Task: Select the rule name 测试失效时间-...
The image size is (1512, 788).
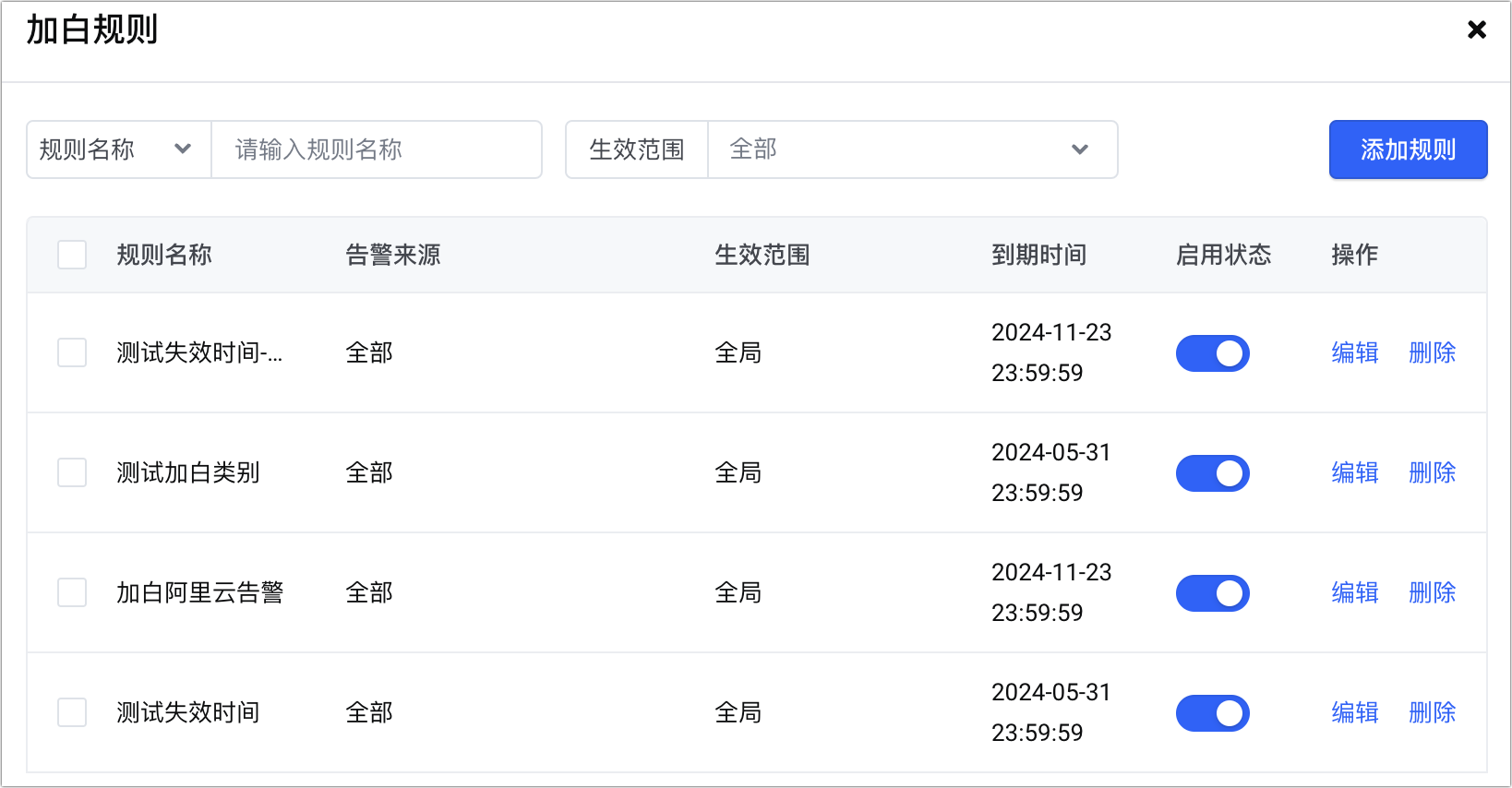Action: (x=199, y=352)
